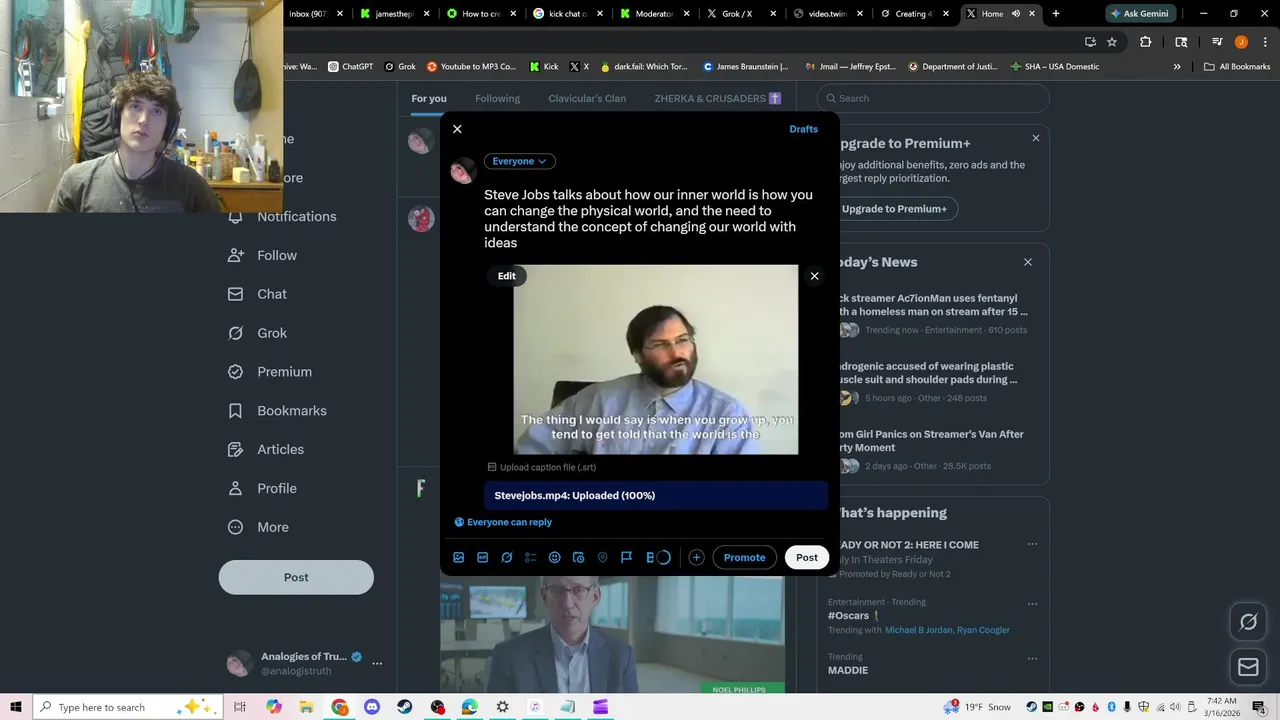Switch to Following timeline tab
The height and width of the screenshot is (720, 1280).
coord(497,98)
